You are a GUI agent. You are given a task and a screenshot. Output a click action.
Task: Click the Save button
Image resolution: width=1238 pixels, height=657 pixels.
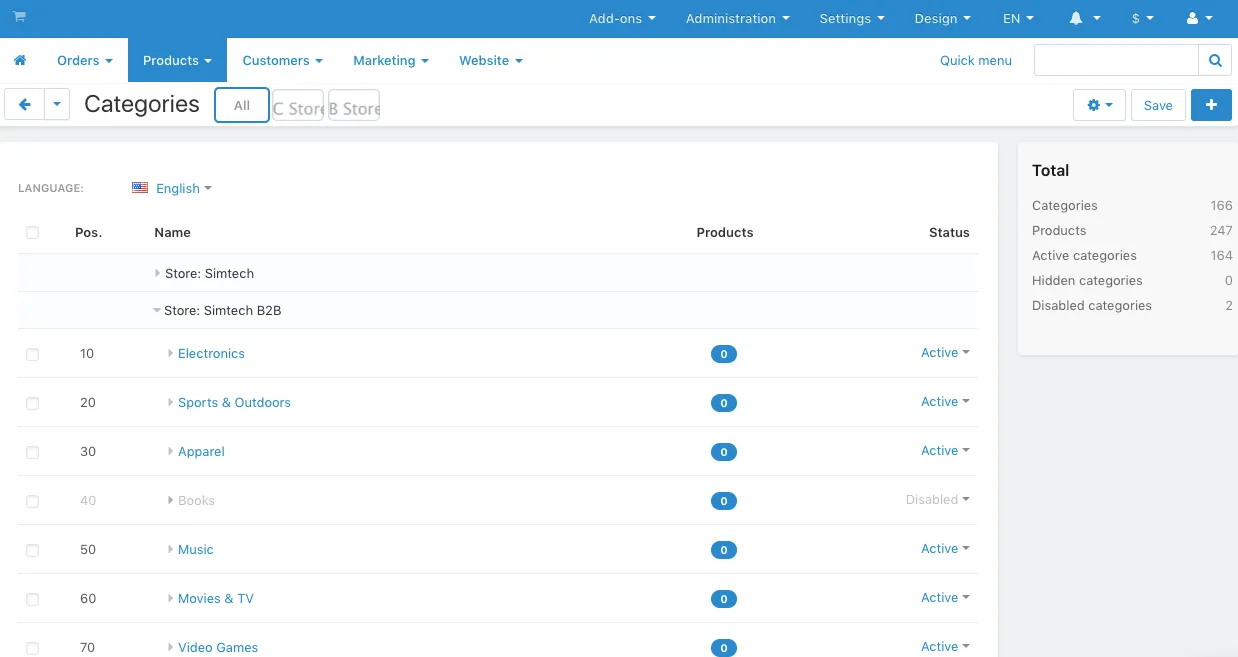(1157, 104)
